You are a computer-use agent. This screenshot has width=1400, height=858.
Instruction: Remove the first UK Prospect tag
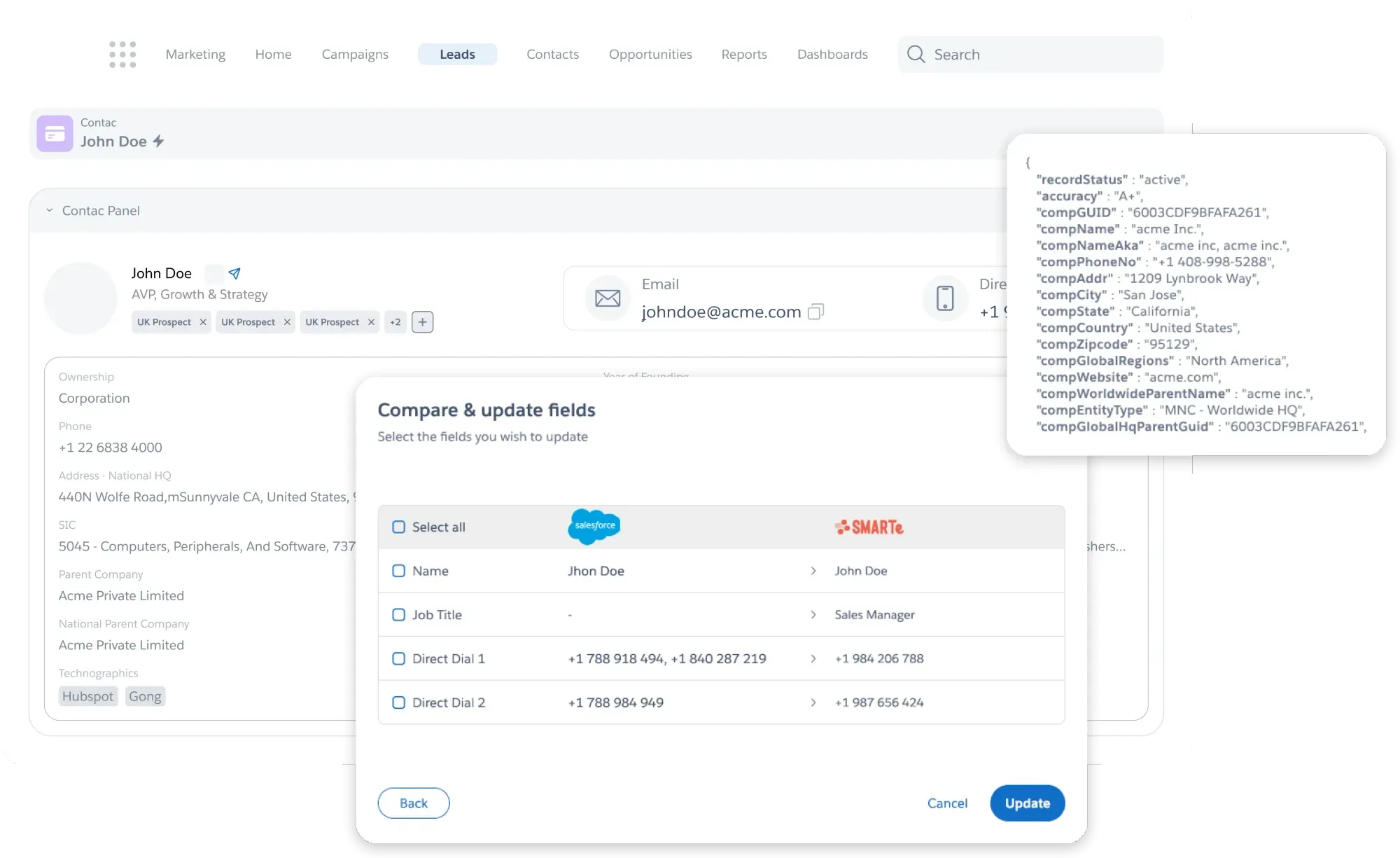(203, 322)
